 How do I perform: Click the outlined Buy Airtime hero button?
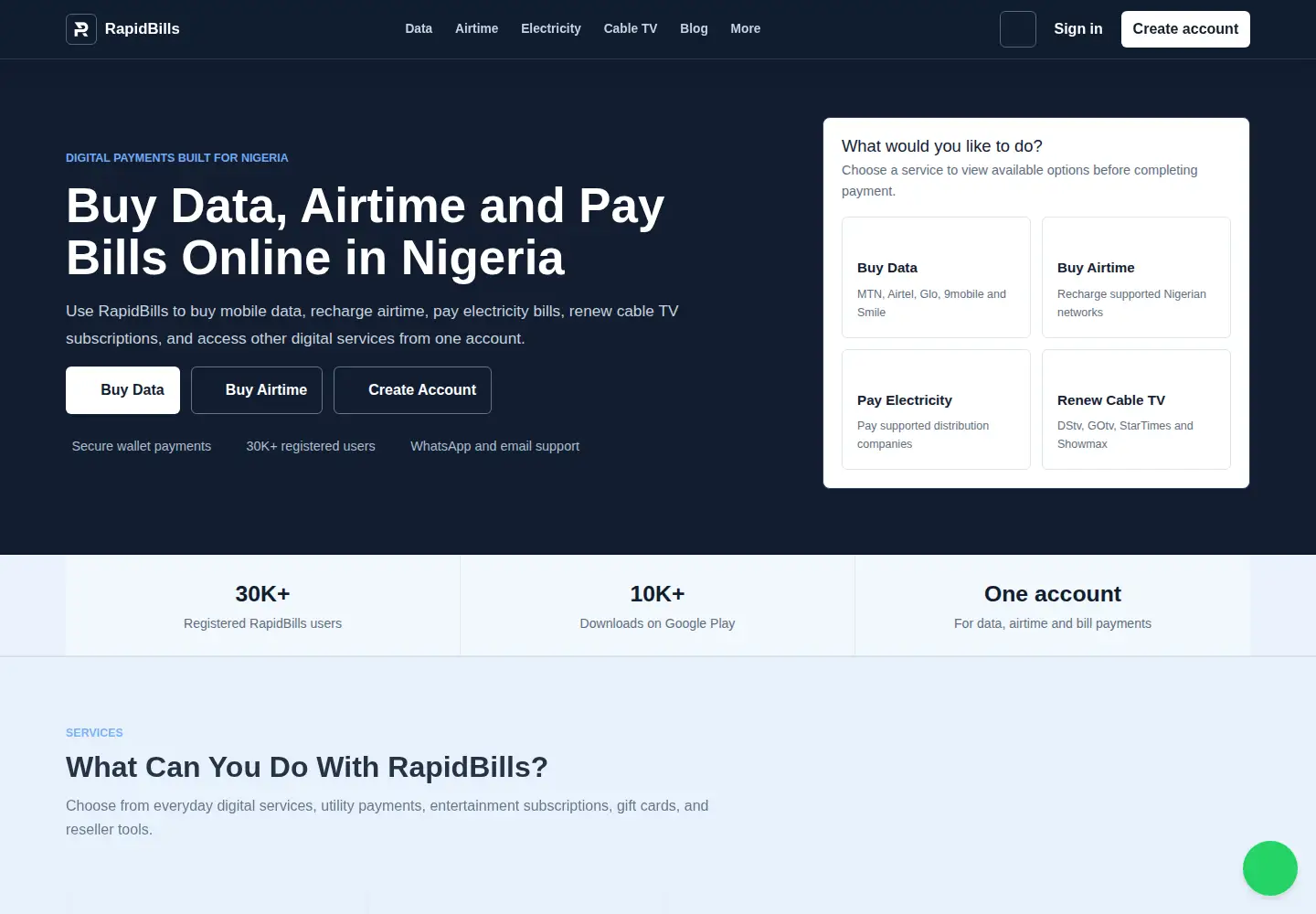[257, 390]
